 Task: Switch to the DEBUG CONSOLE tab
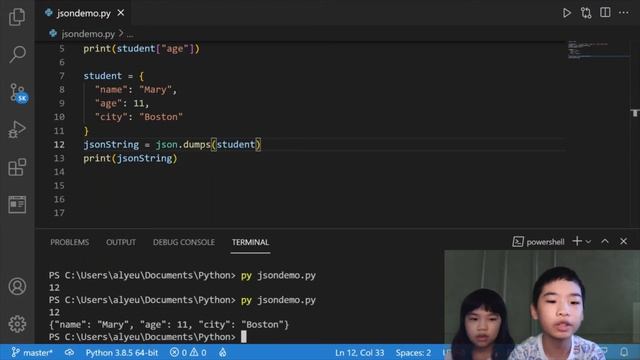coord(184,242)
